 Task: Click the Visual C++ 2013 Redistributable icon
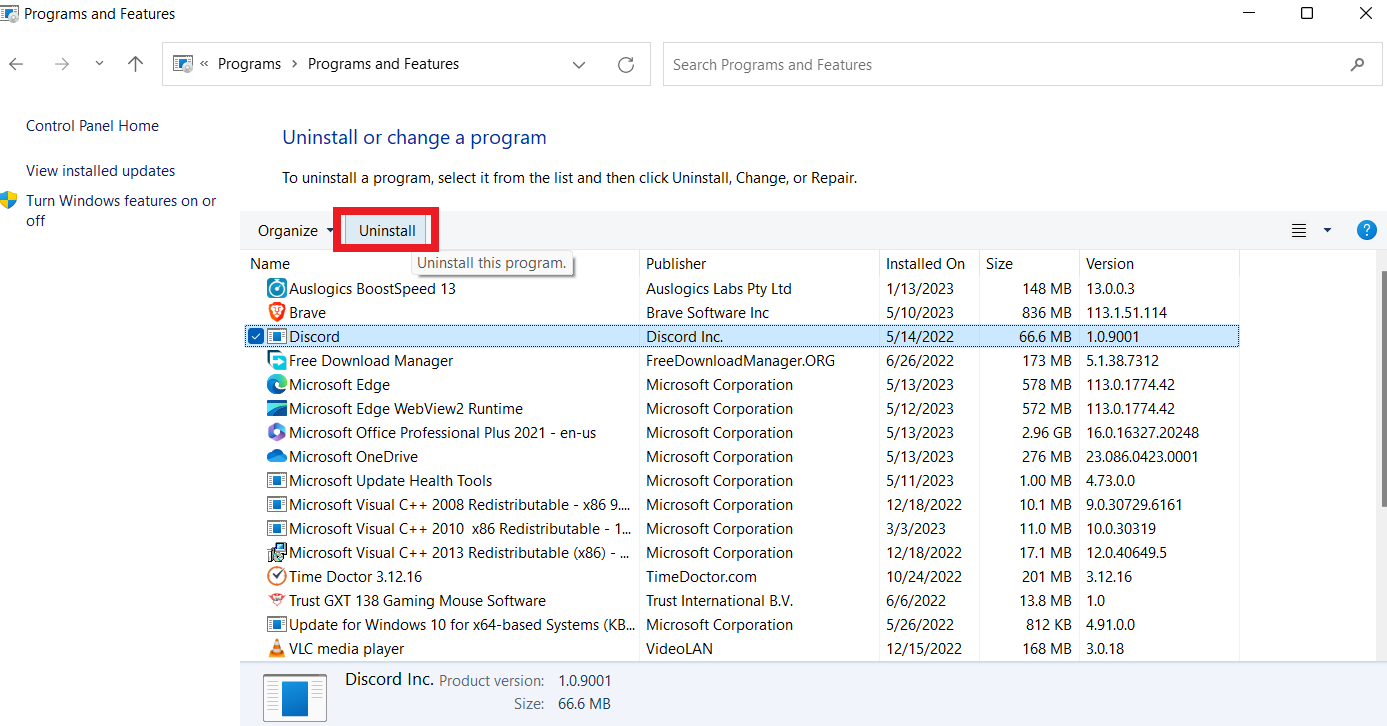(277, 552)
